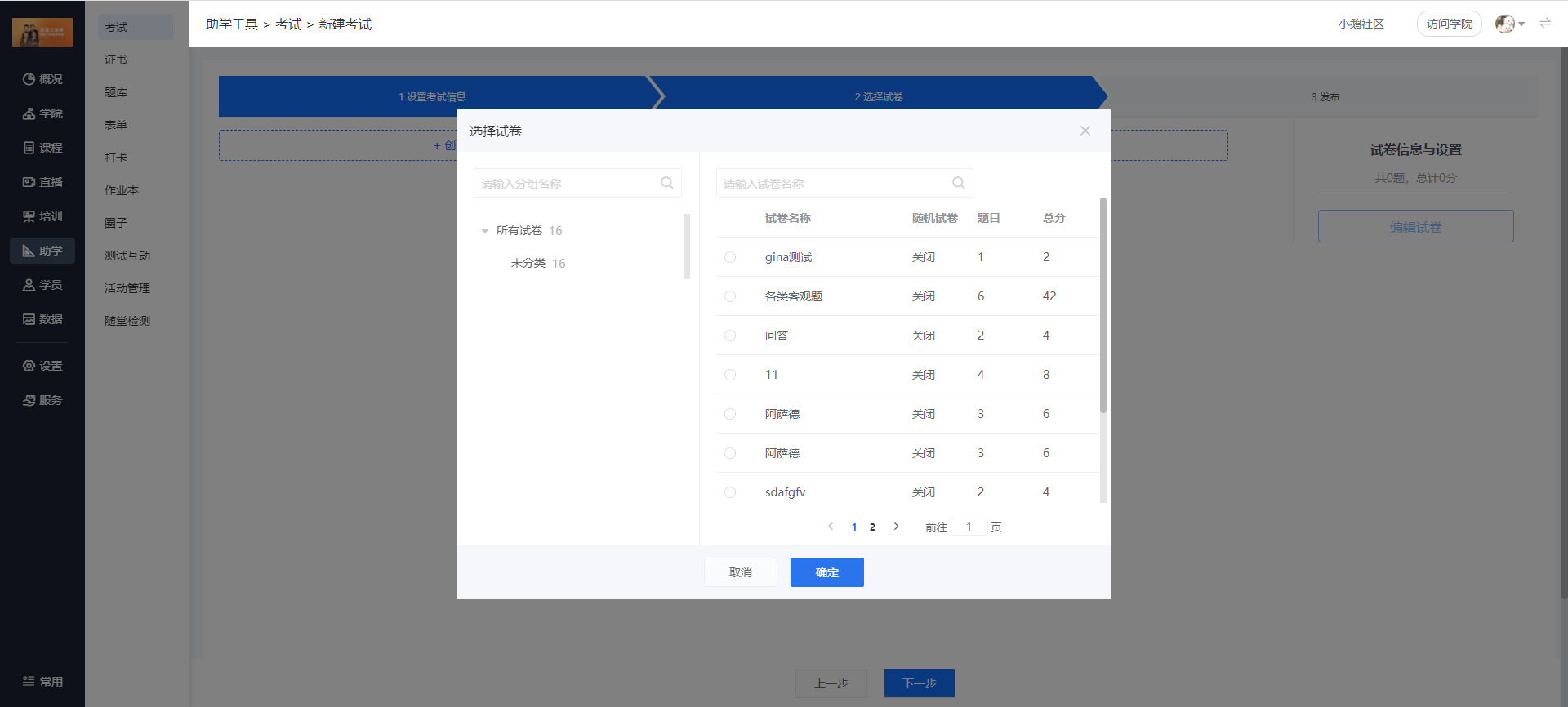Open the 概况 overview sidebar icon

(x=29, y=79)
